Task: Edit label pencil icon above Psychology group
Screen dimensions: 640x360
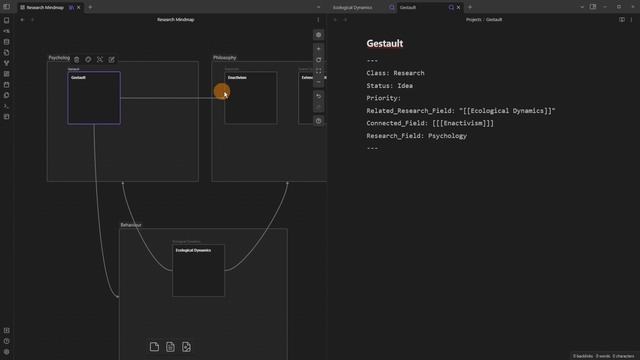Action: 111,60
